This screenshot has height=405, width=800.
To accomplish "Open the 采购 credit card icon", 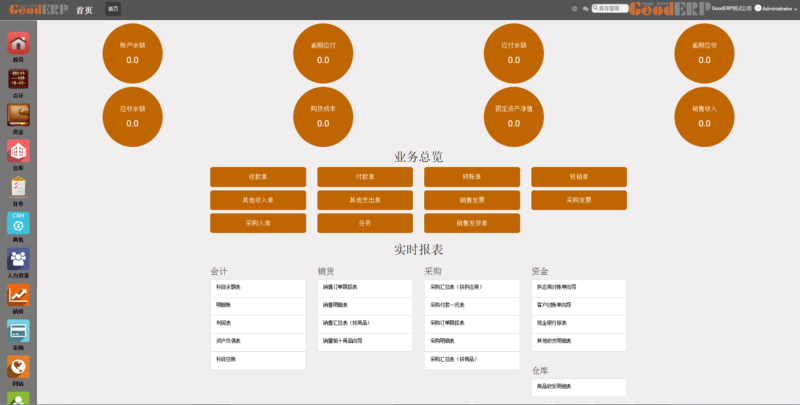I will pos(18,331).
